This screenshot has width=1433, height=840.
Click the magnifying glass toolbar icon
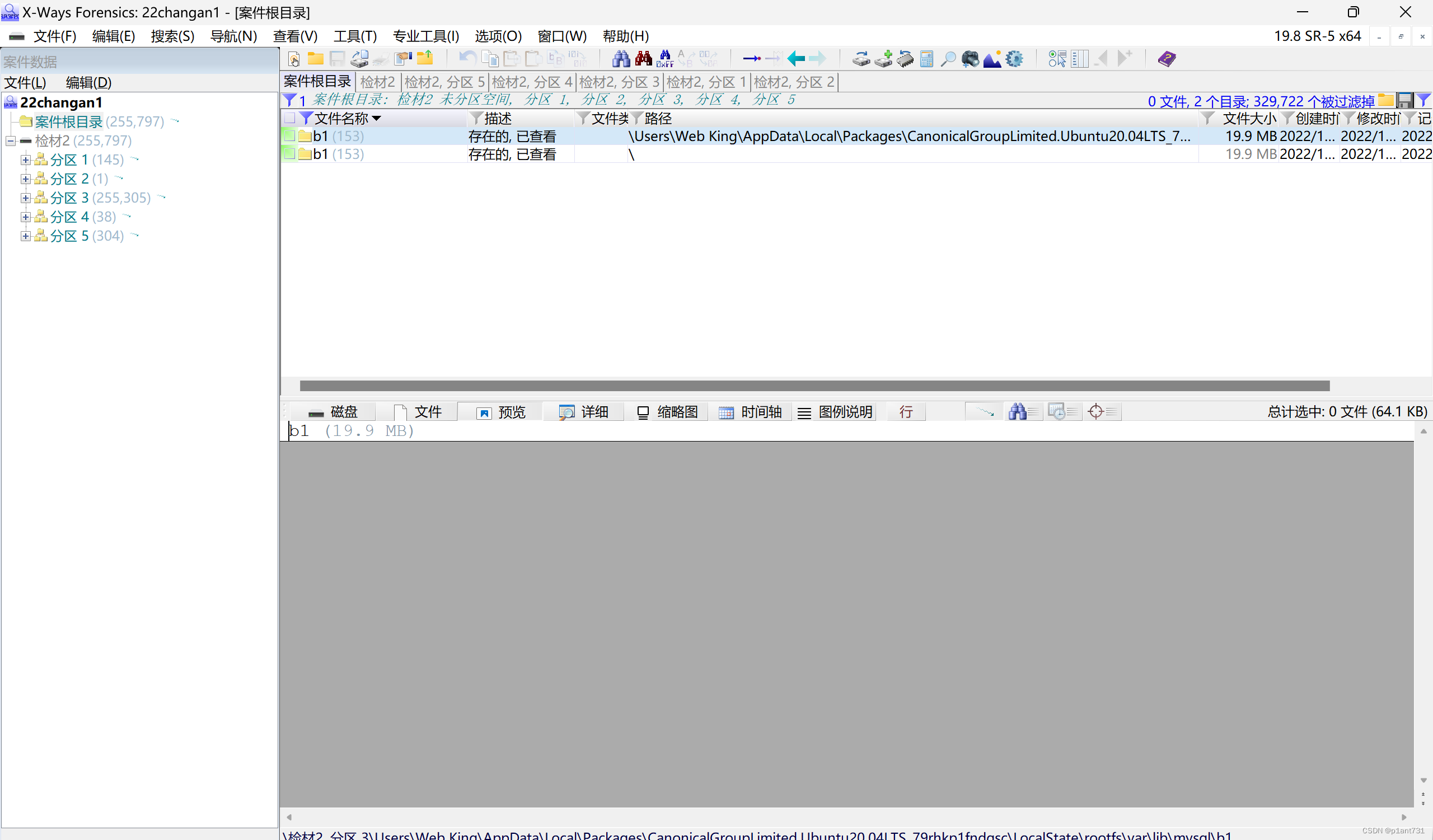(948, 59)
